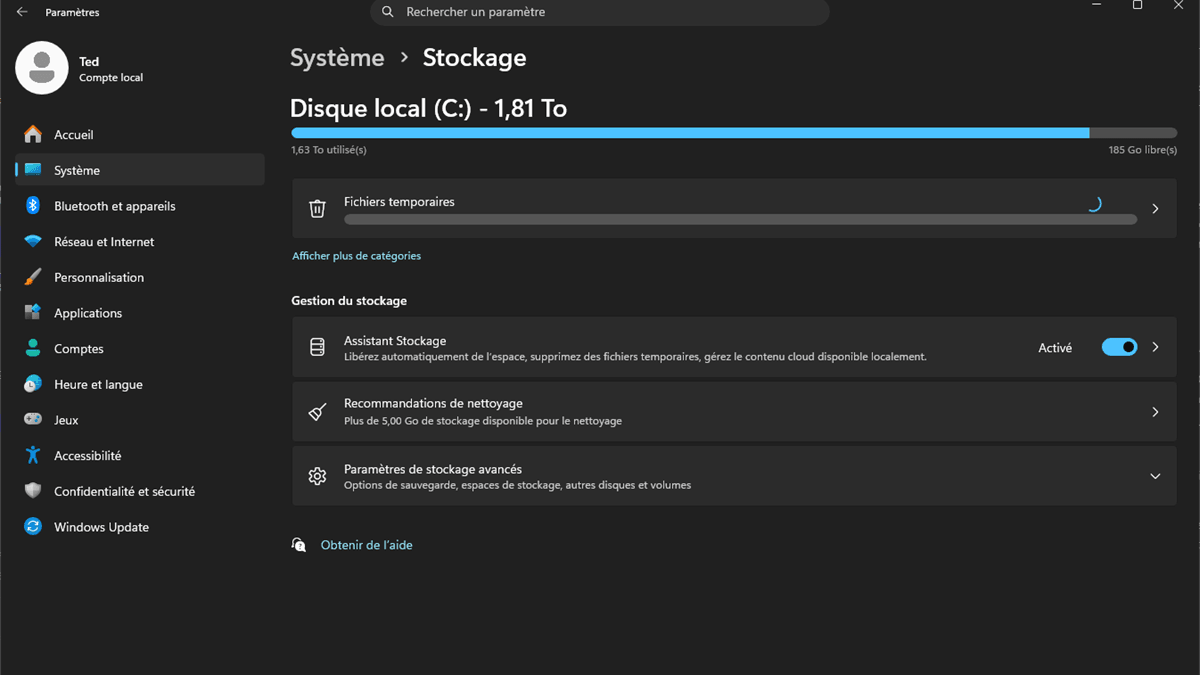Click the Rechercher un paramètre search field
This screenshot has width=1200, height=675.
click(600, 12)
